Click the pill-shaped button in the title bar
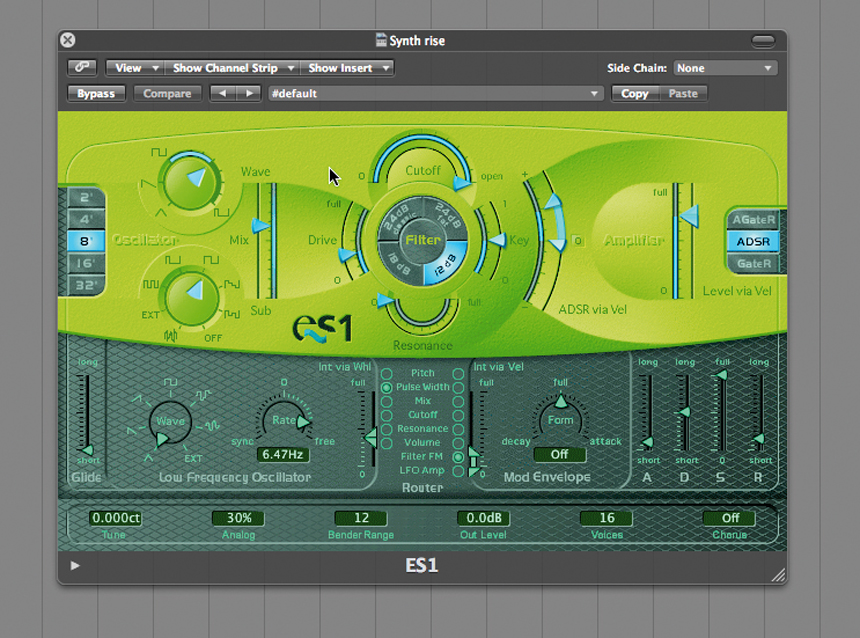Screen dimensions: 860x638 coord(763,41)
